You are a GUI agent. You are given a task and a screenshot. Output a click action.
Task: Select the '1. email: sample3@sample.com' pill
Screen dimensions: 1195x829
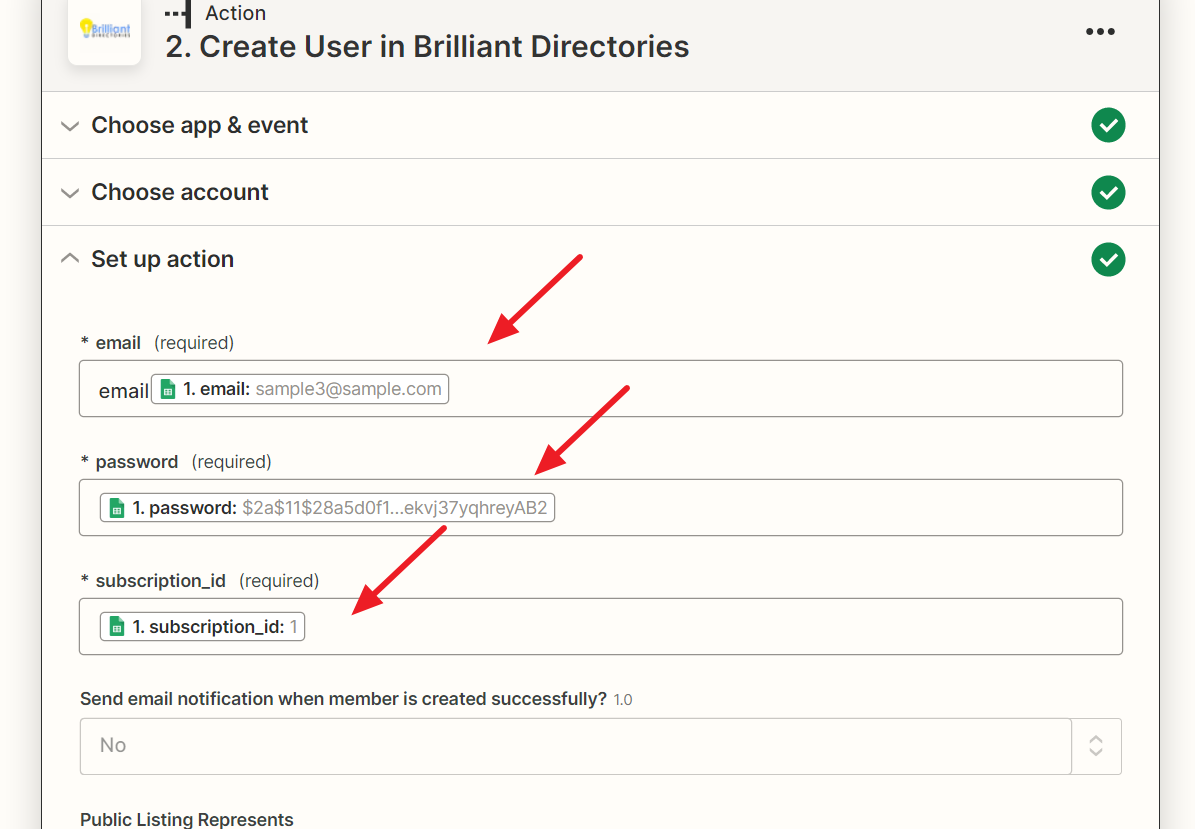point(300,389)
